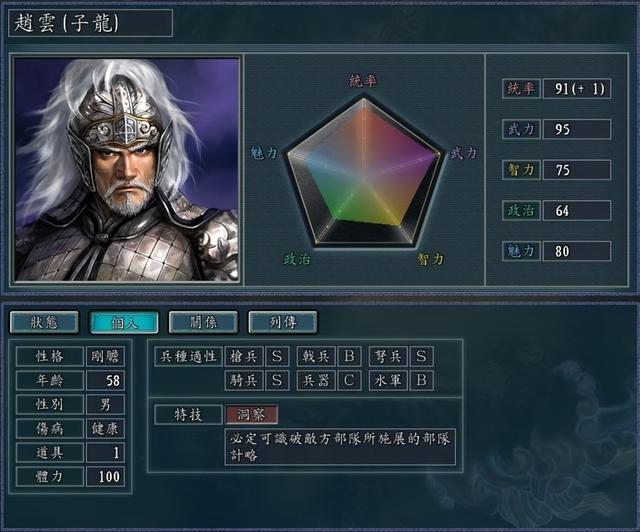Switch to the 狀態 tab
The image size is (640, 532).
44,323
